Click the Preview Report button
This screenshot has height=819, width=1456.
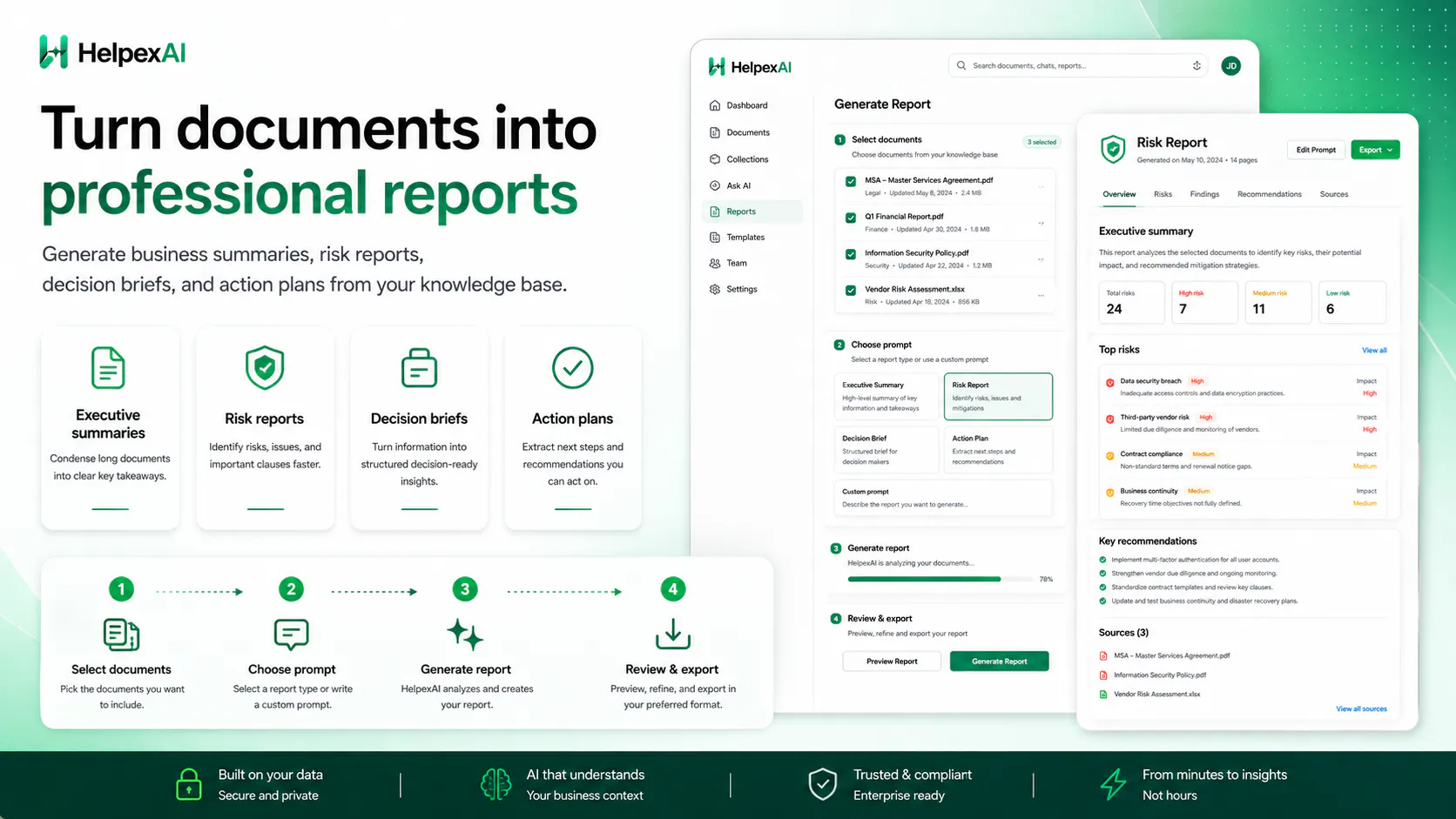pyautogui.click(x=892, y=661)
